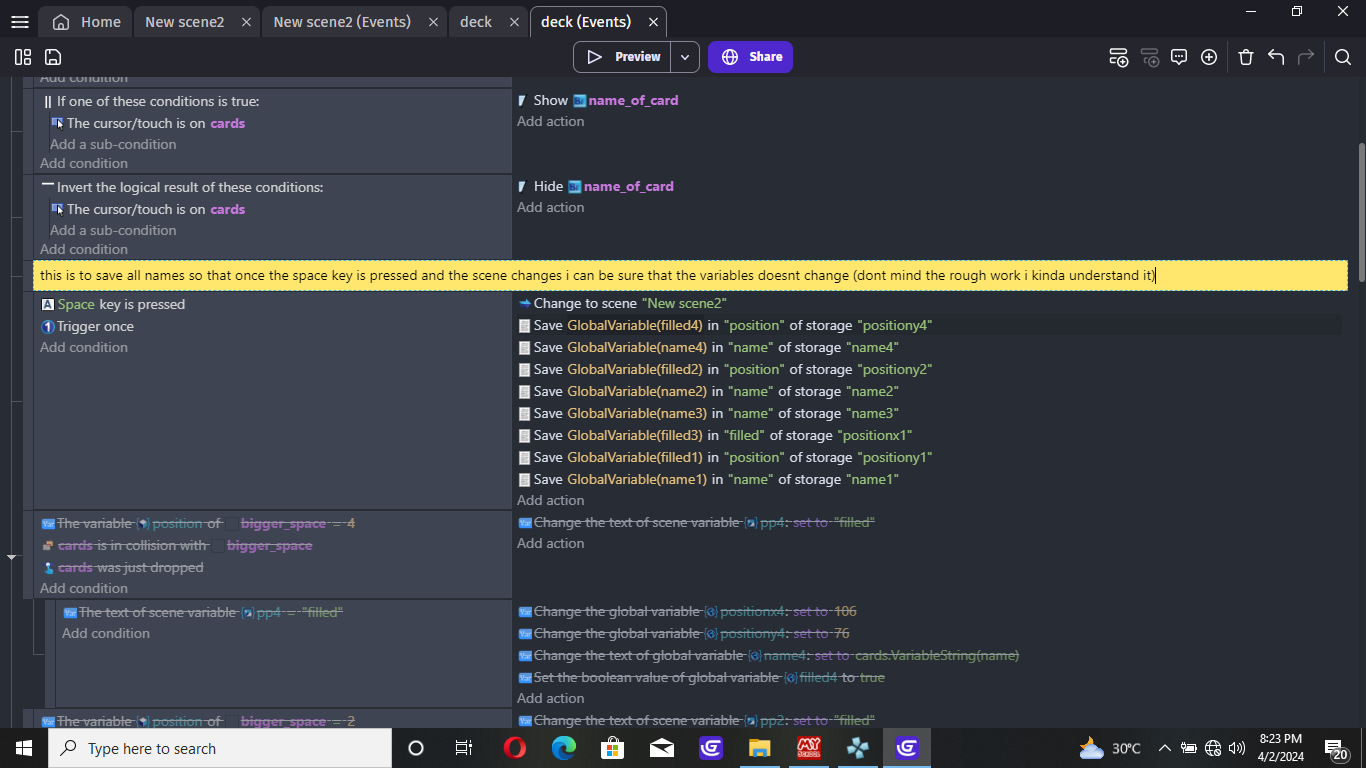Switch to the deck tab
Viewport: 1366px width, 768px height.
pos(476,22)
